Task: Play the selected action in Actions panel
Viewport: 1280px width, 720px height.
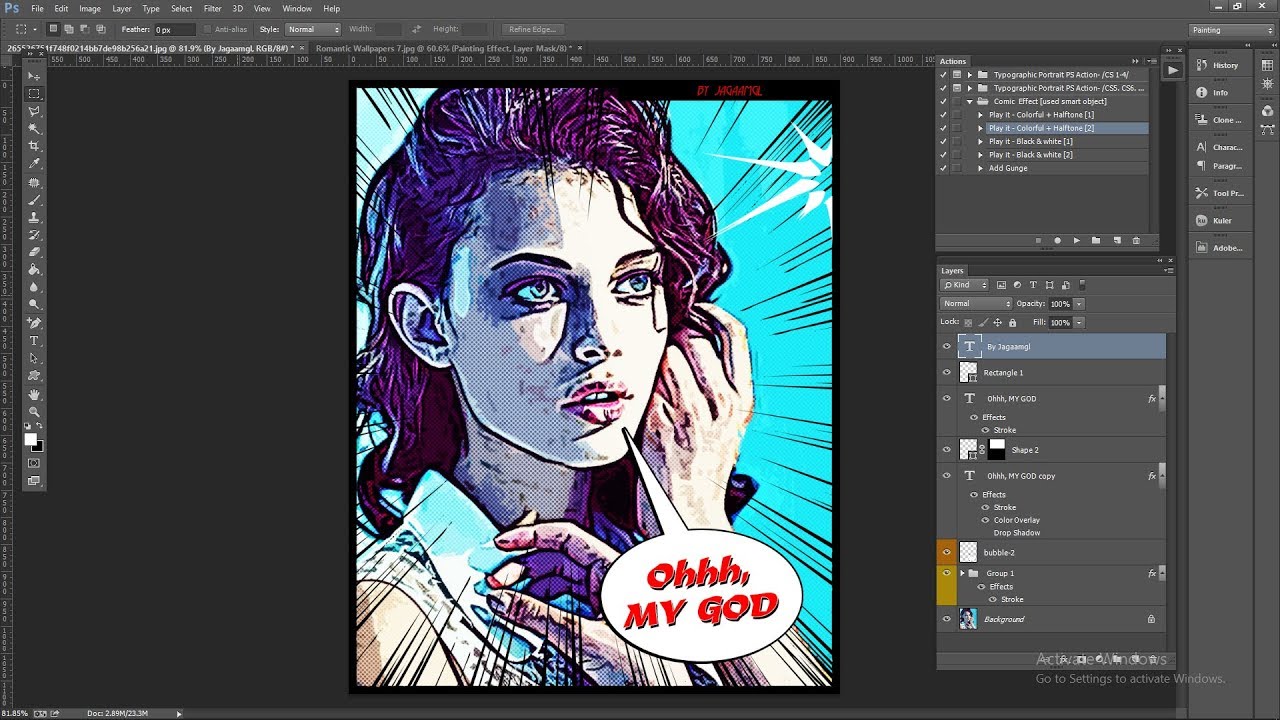Action: click(x=1076, y=241)
